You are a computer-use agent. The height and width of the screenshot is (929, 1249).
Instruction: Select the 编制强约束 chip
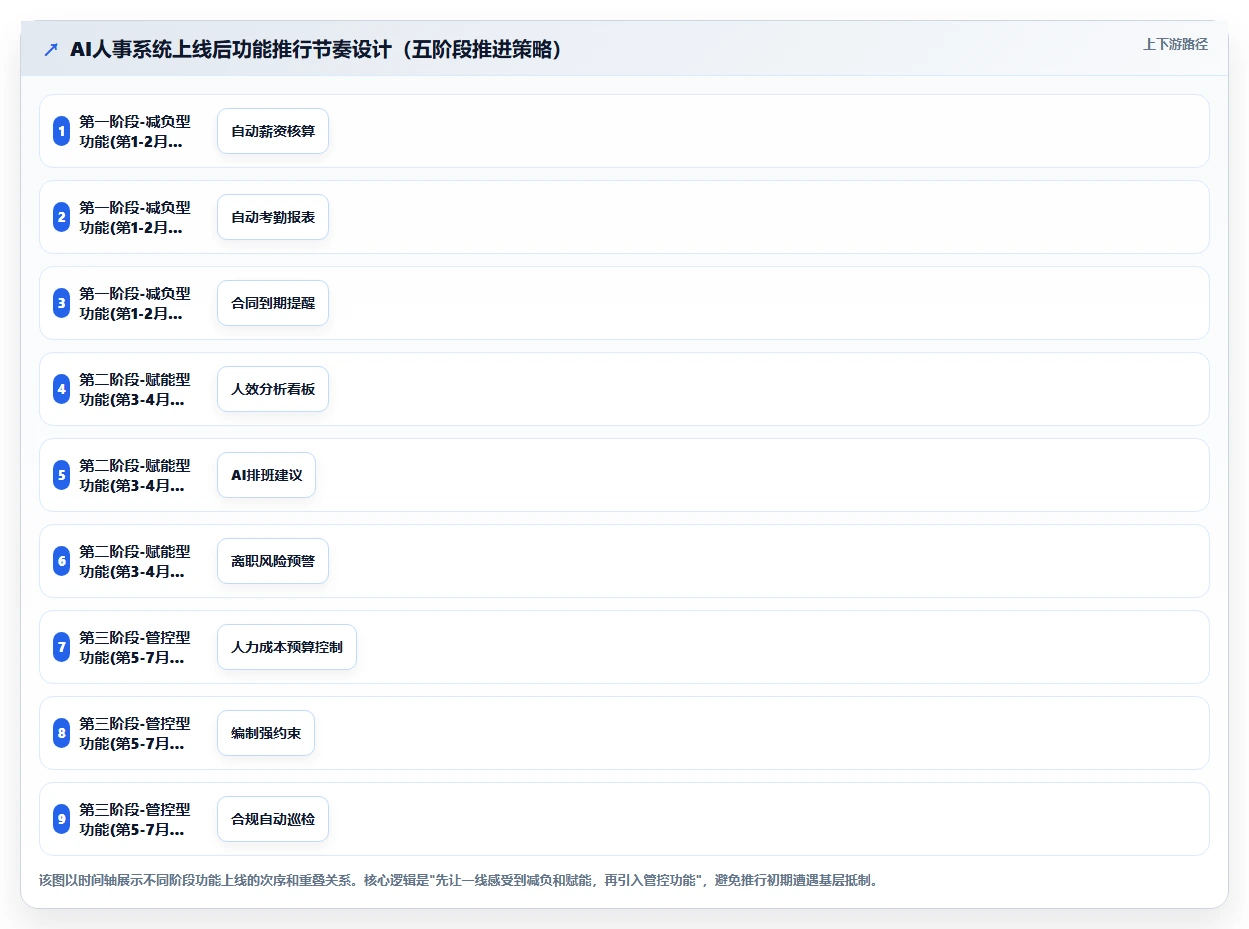tap(266, 733)
